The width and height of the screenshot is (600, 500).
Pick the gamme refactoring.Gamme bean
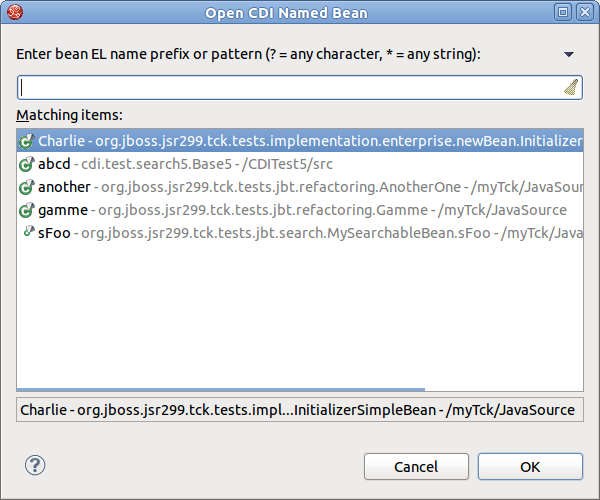[x=300, y=210]
